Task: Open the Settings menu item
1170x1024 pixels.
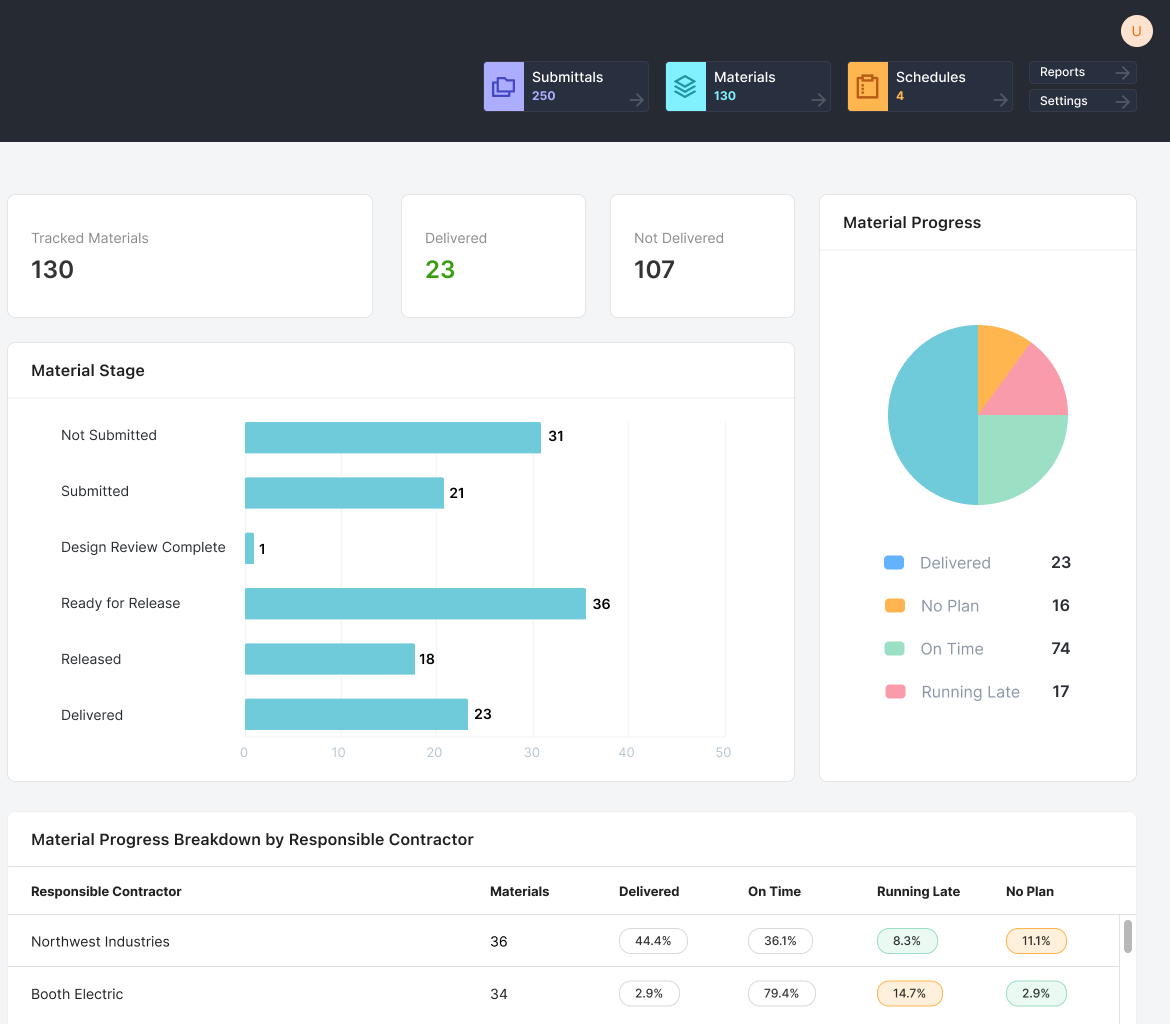Action: pos(1064,101)
